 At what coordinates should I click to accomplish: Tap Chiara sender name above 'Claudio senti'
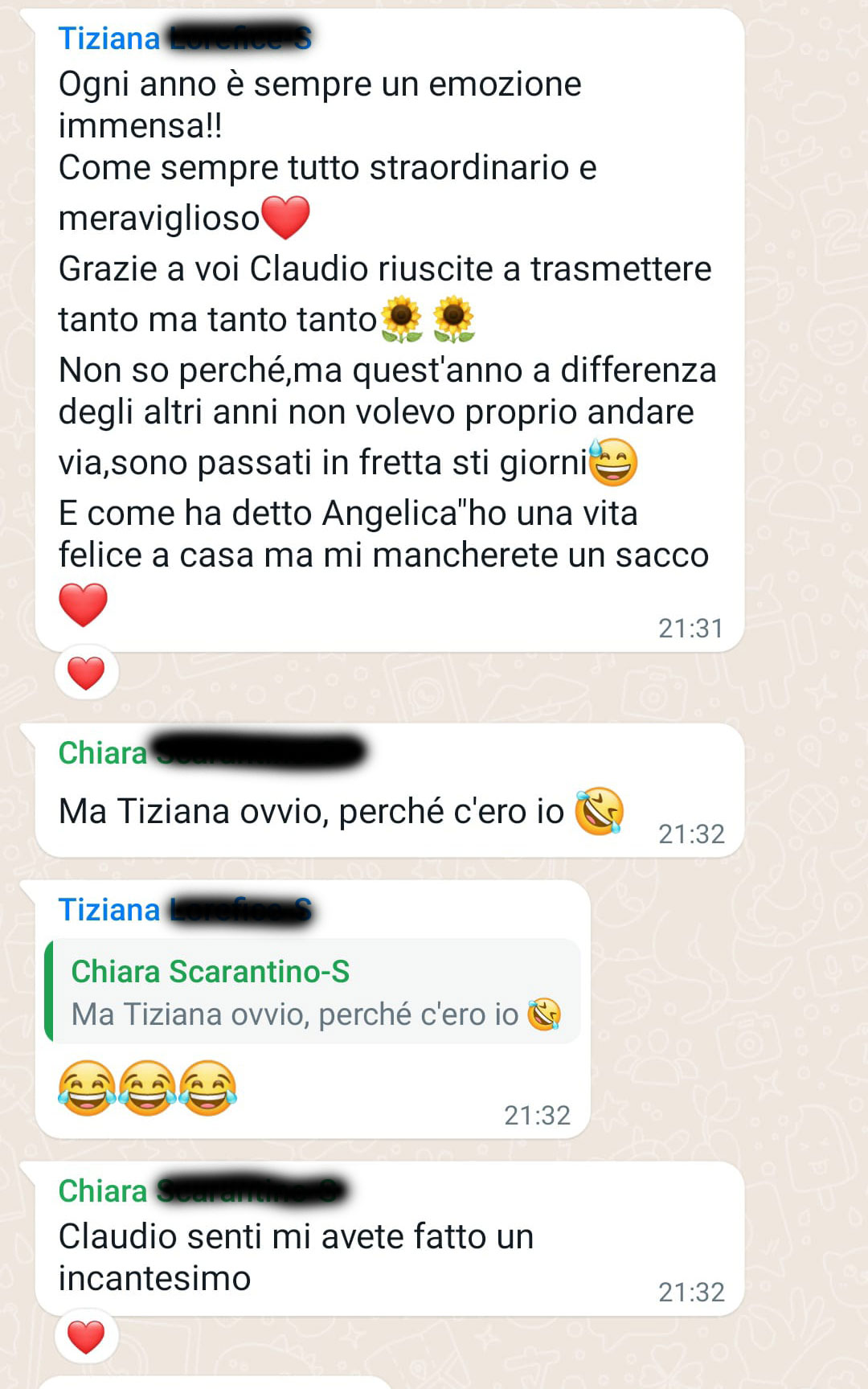pyautogui.click(x=103, y=1191)
